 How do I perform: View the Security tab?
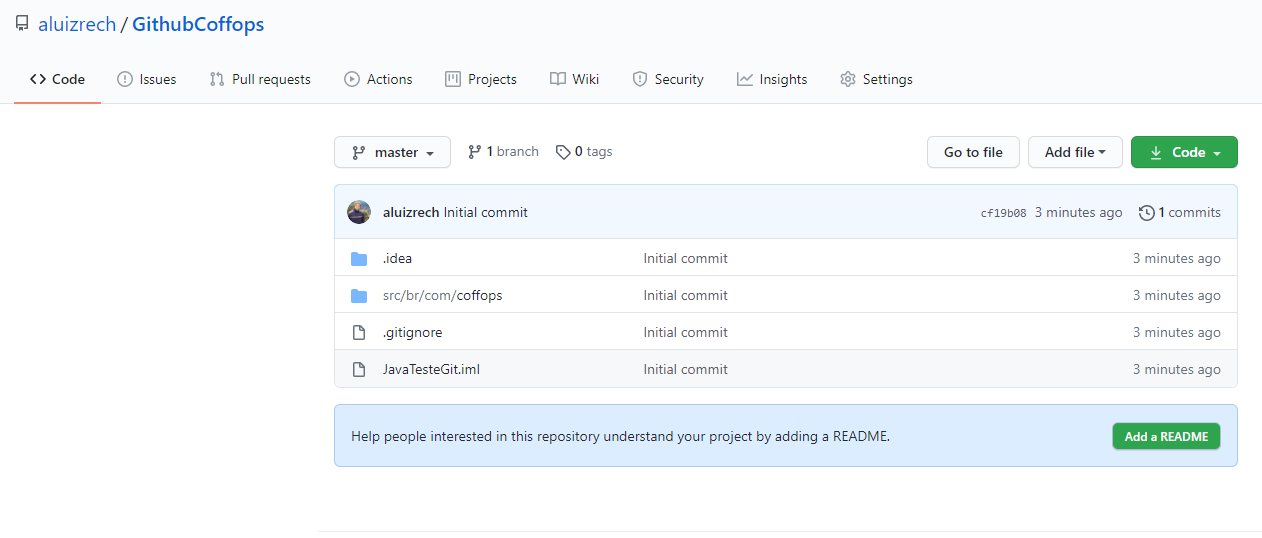(x=668, y=79)
